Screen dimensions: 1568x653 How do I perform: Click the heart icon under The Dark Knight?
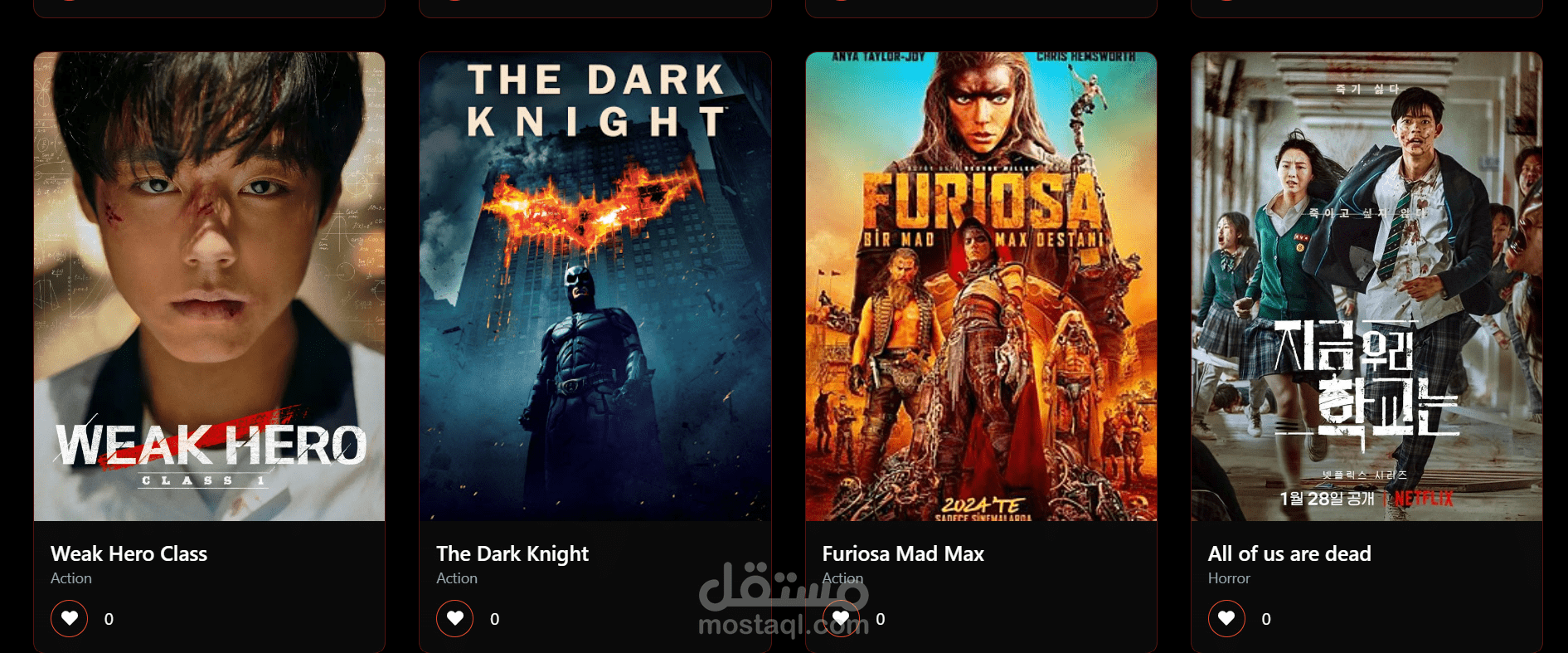coord(455,618)
